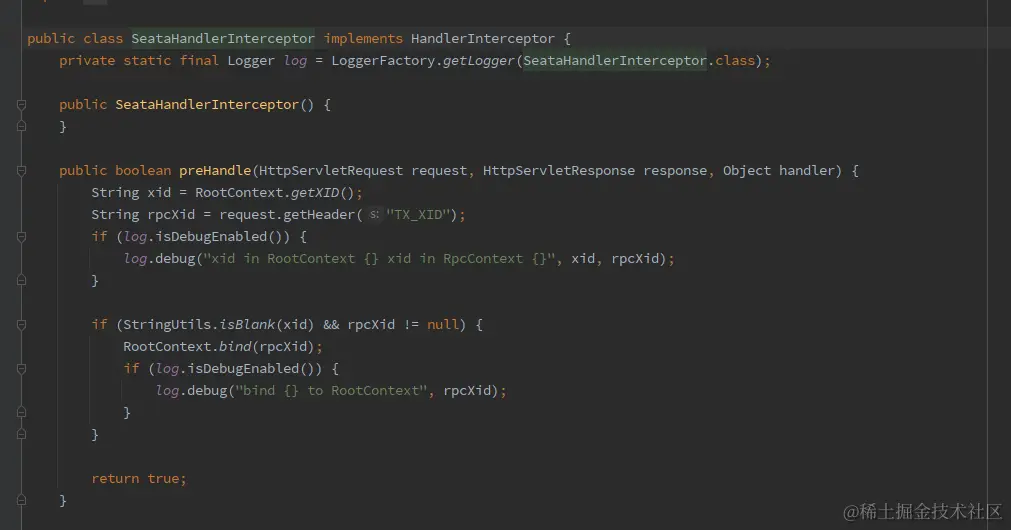Click the getLogger method call
The width and height of the screenshot is (1011, 530).
pyautogui.click(x=478, y=61)
